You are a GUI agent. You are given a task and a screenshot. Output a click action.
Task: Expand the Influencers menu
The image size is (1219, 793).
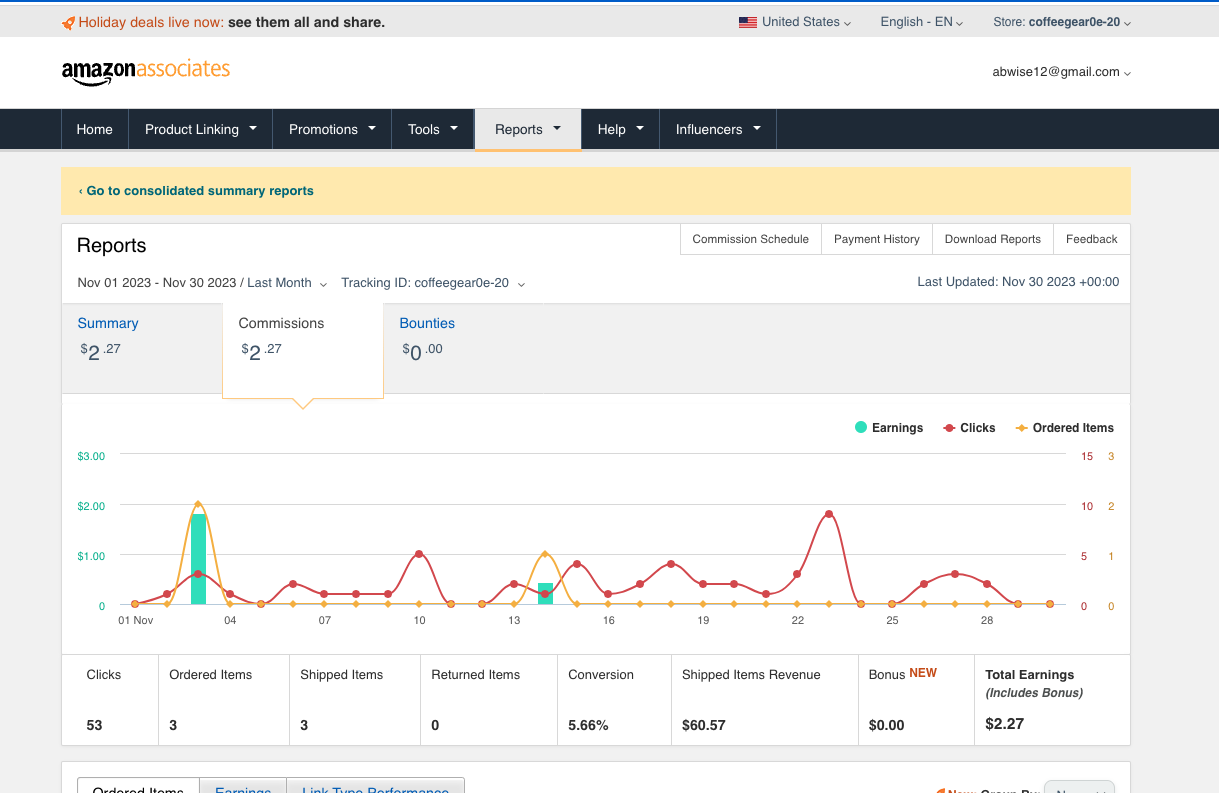(718, 129)
